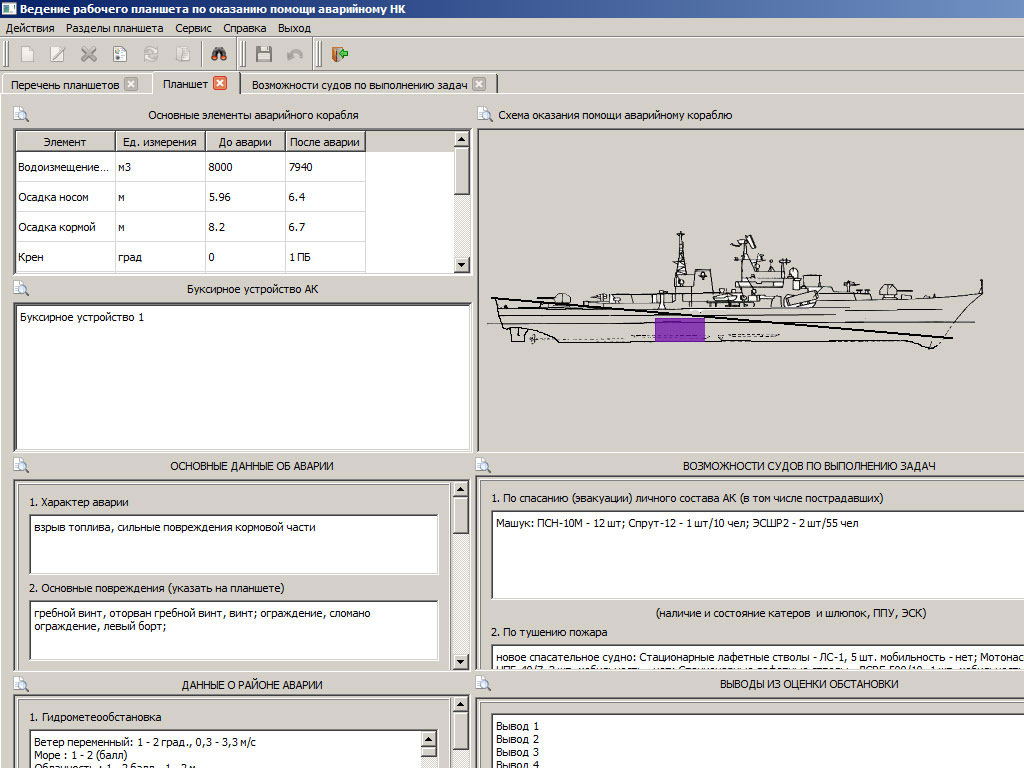Image resolution: width=1024 pixels, height=768 pixels.
Task: Close the Перечень планшетов tab
Action: (131, 84)
